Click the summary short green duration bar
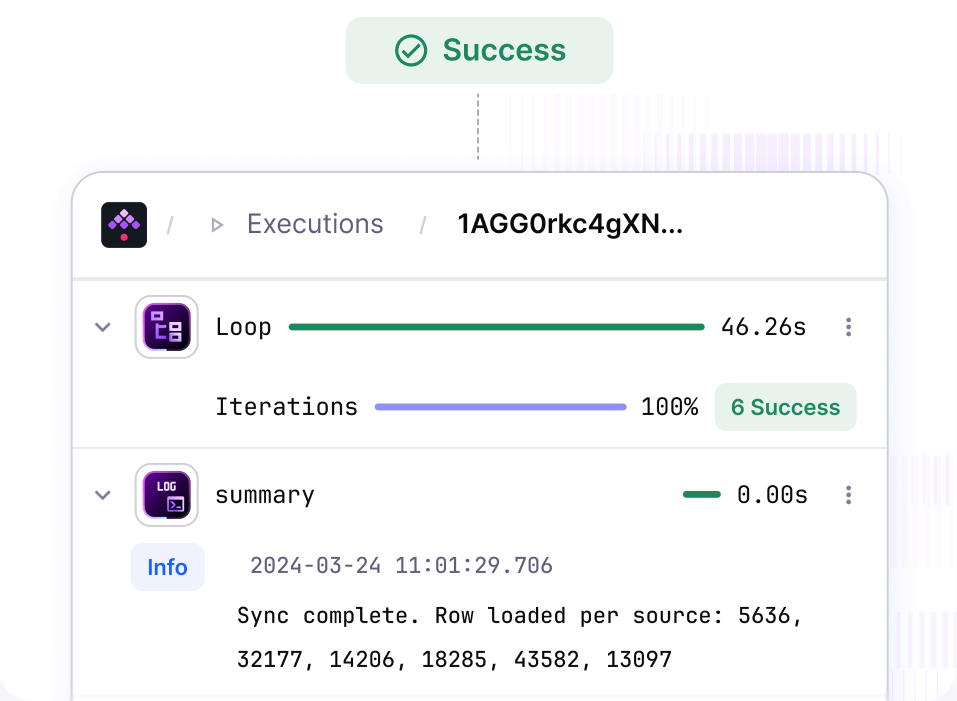The height and width of the screenshot is (701, 957). 702,495
